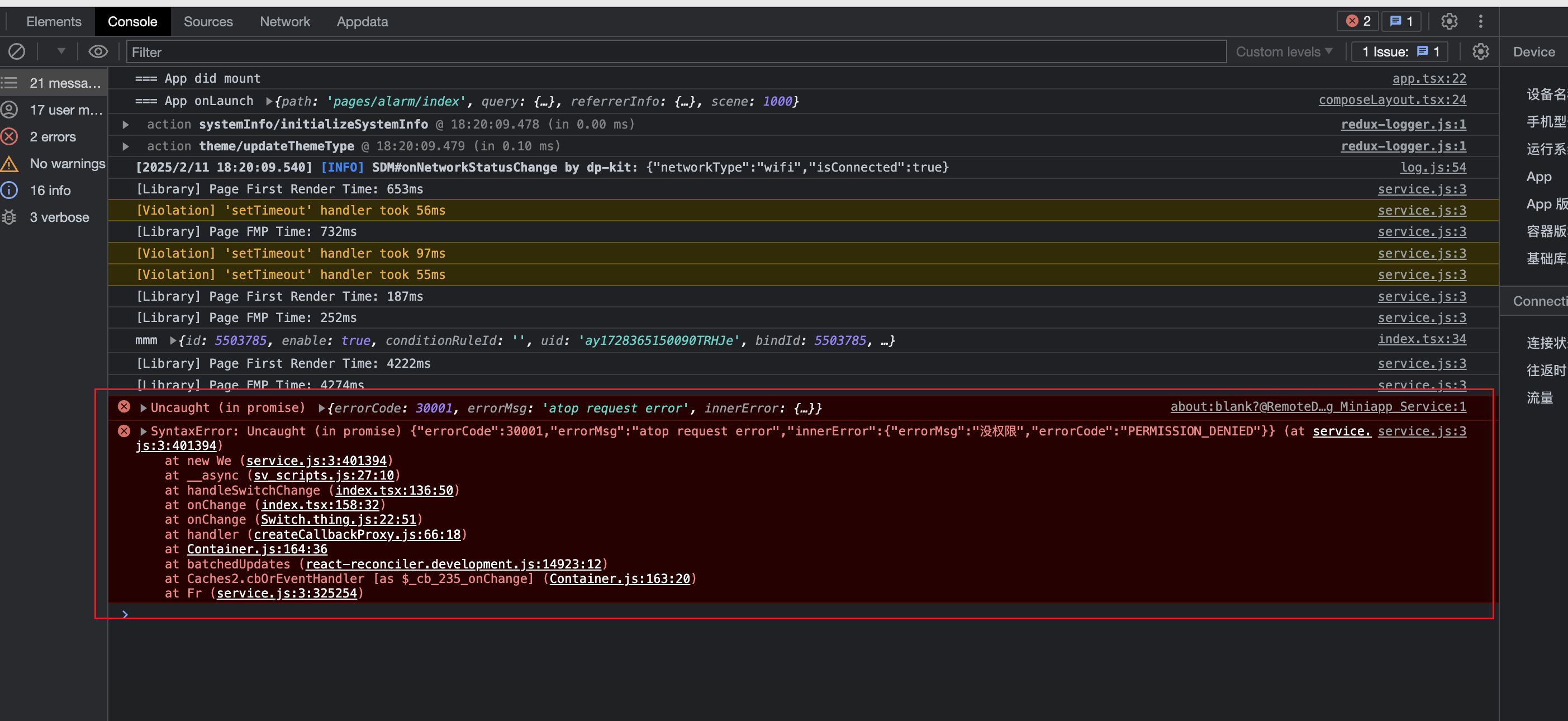Open Switch.thing.js:22:51 stack link
The width and height of the screenshot is (1568, 721).
click(x=339, y=519)
